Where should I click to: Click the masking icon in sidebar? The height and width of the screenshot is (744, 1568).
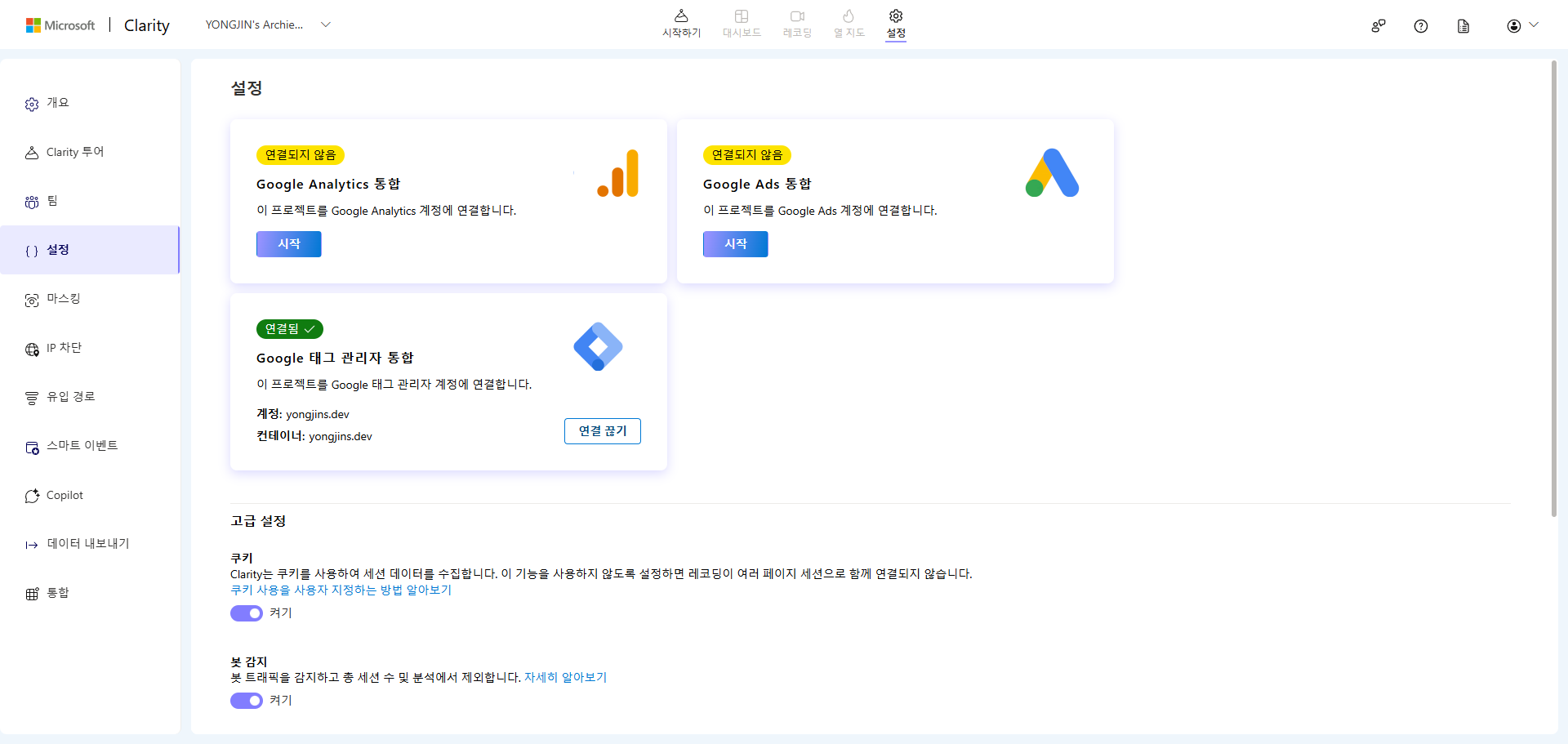click(32, 300)
